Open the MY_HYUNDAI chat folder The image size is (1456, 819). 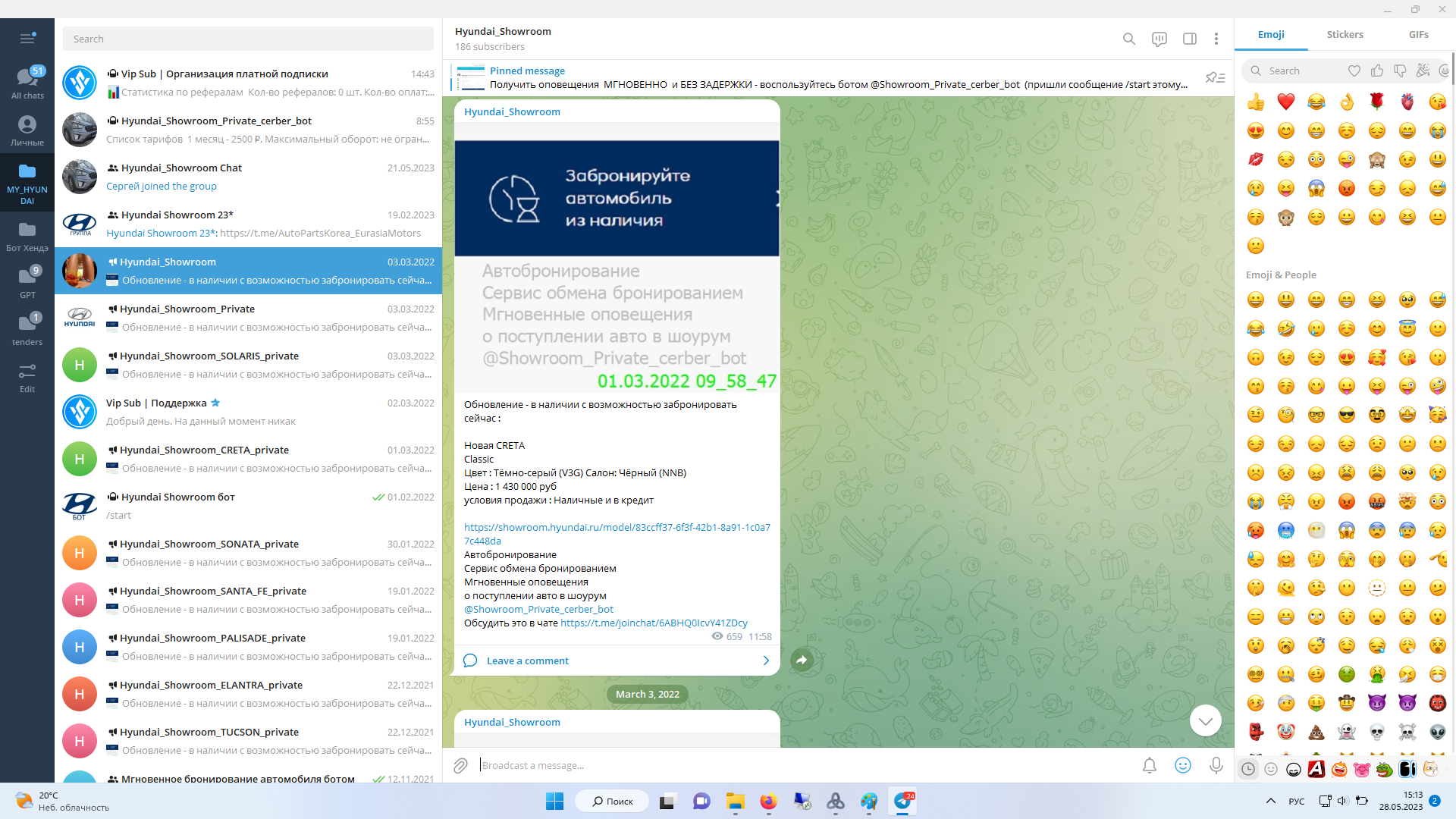[x=27, y=182]
